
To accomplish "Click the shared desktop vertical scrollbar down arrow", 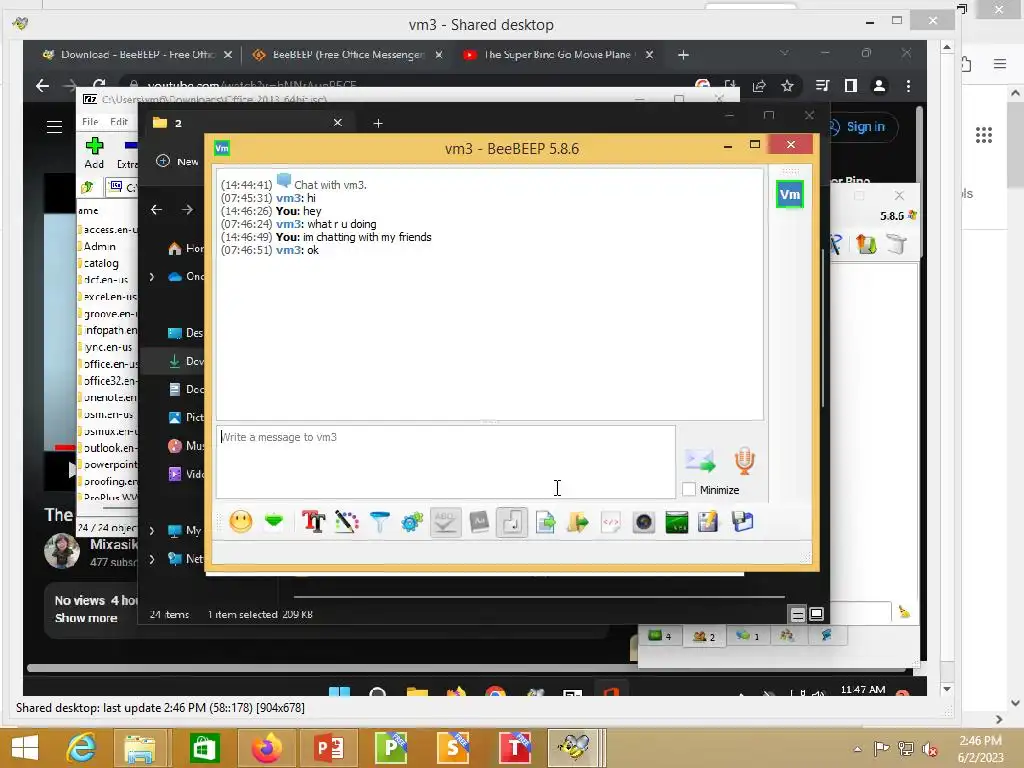I will pos(947,689).
